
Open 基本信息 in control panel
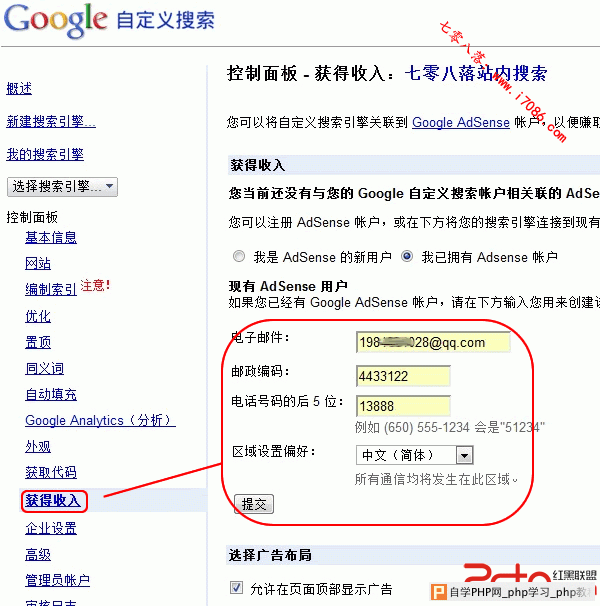tap(51, 237)
